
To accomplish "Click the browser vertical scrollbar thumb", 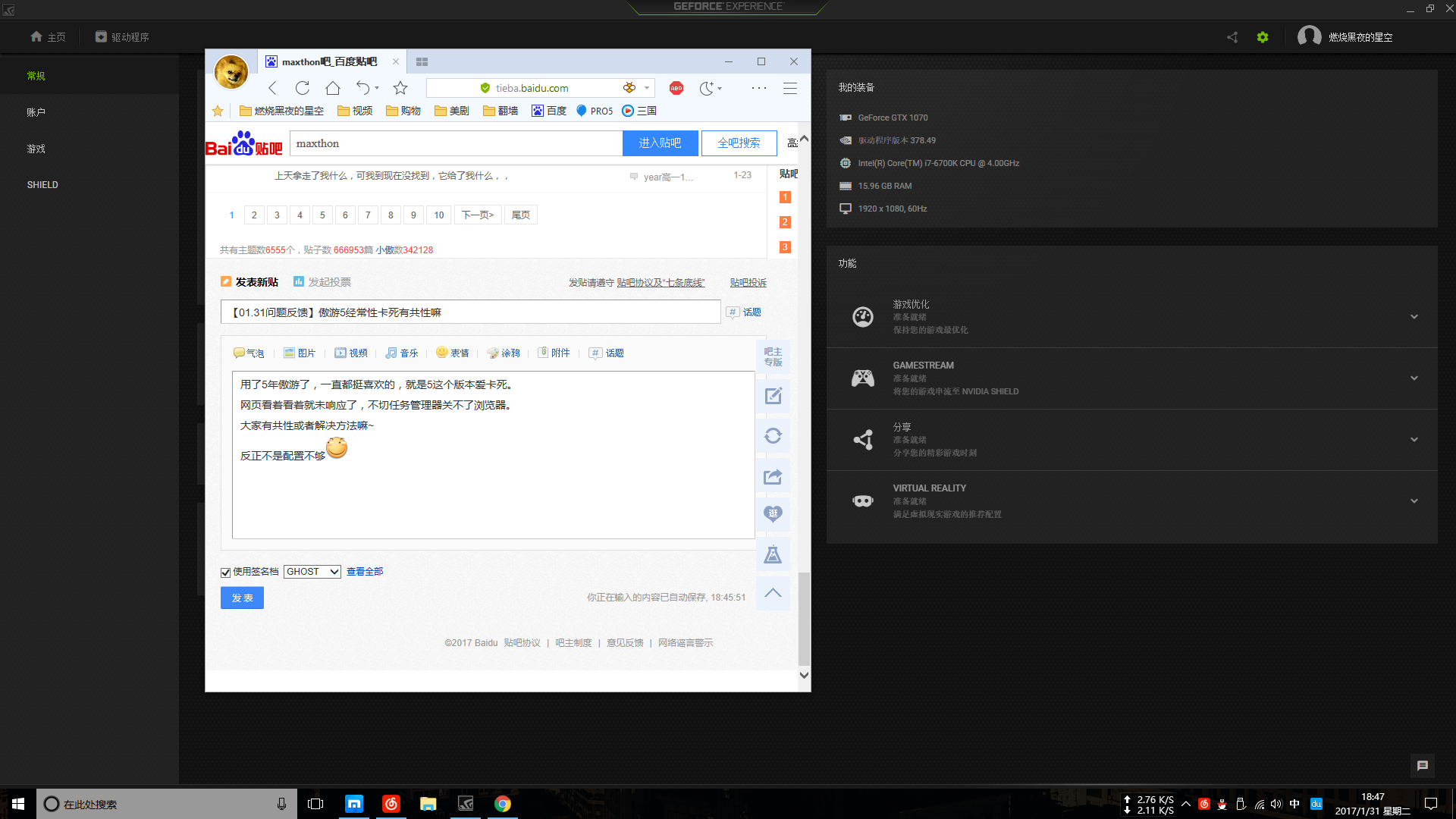I will click(x=804, y=619).
